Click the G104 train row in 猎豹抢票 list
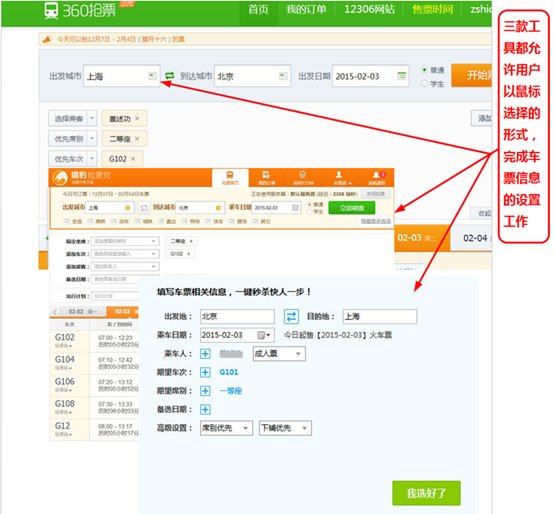The width and height of the screenshot is (554, 514). point(94,364)
